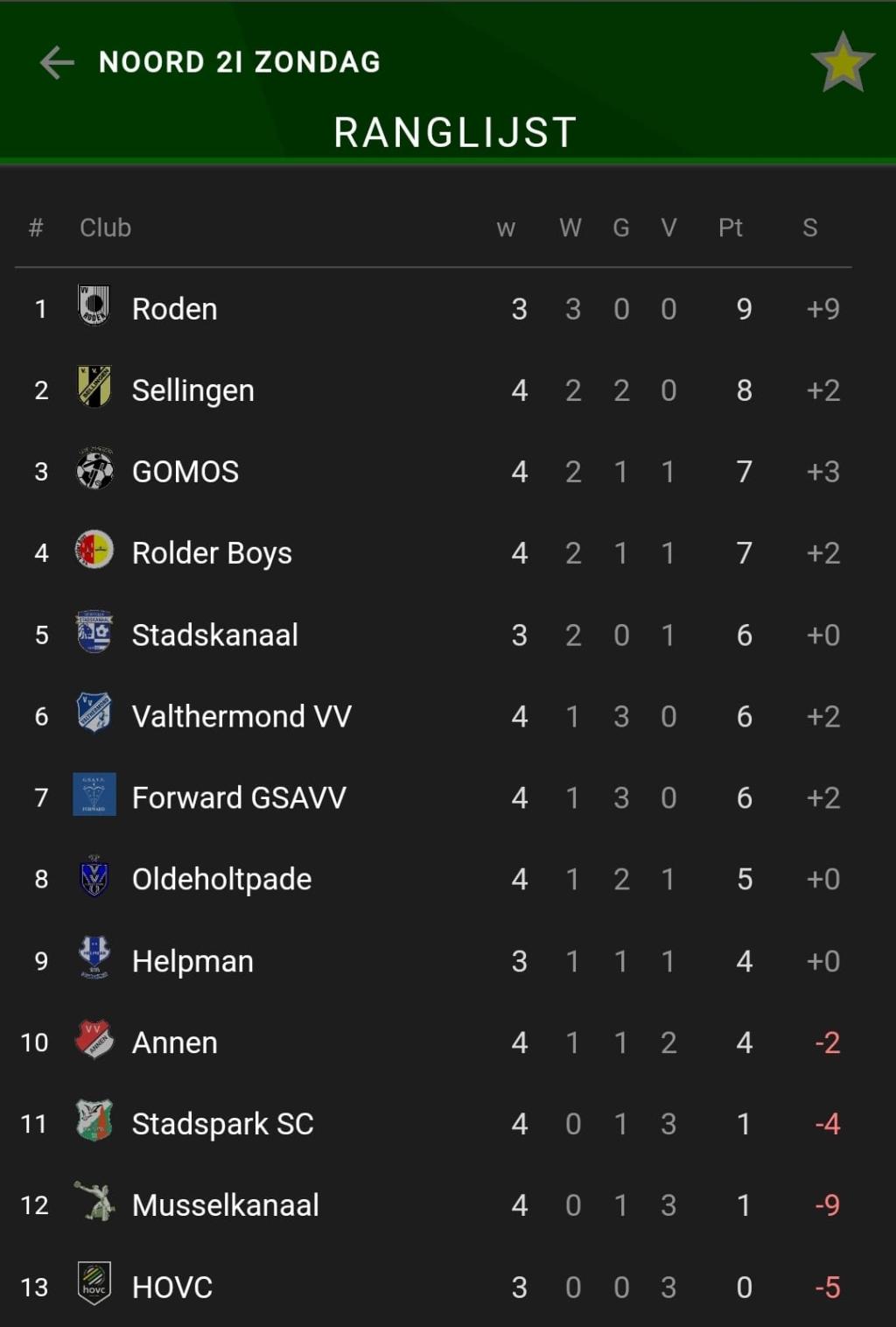The image size is (896, 1327).
Task: Tap the Club column header
Action: (105, 228)
